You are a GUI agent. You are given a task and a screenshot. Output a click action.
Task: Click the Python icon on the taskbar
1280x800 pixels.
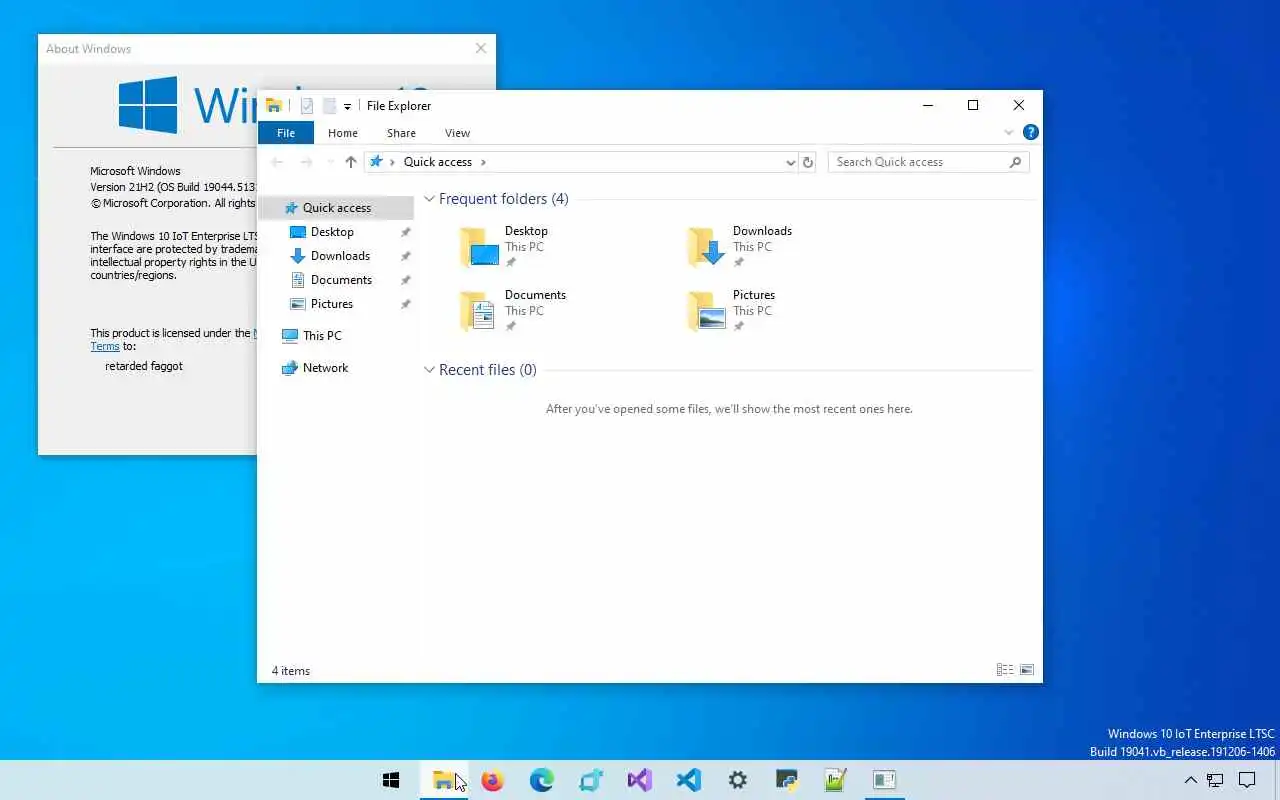(x=786, y=780)
